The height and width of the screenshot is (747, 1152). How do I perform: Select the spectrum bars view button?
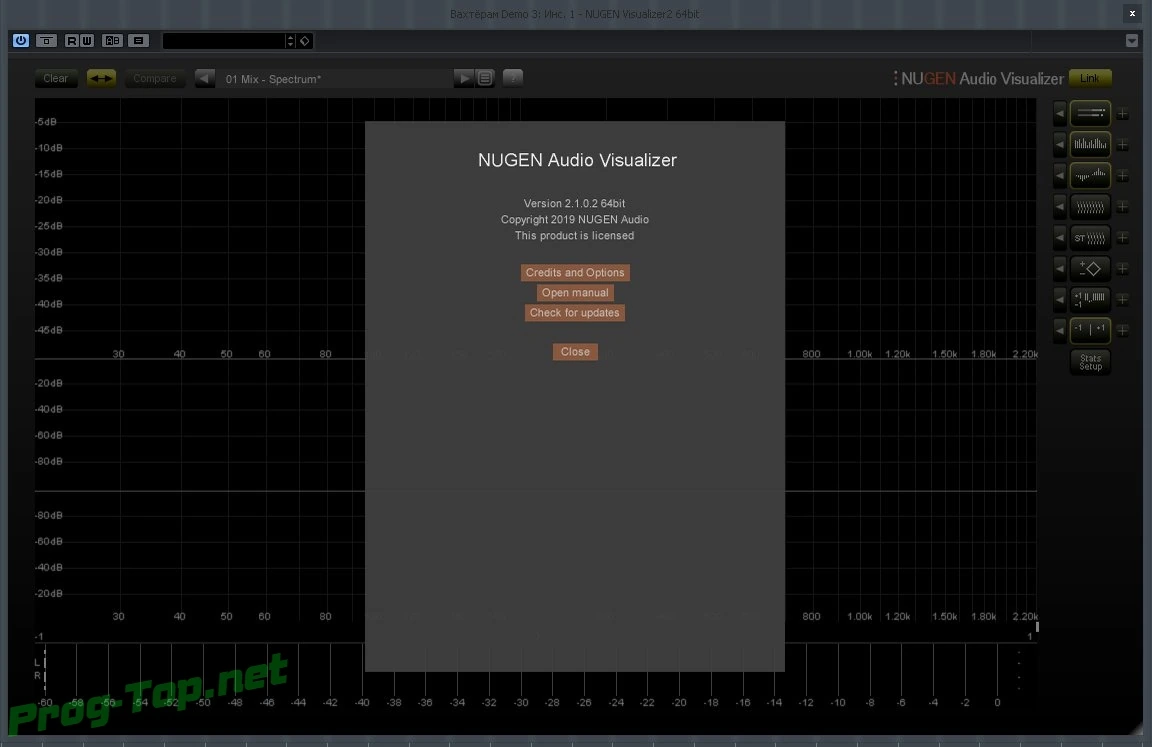[x=1090, y=144]
